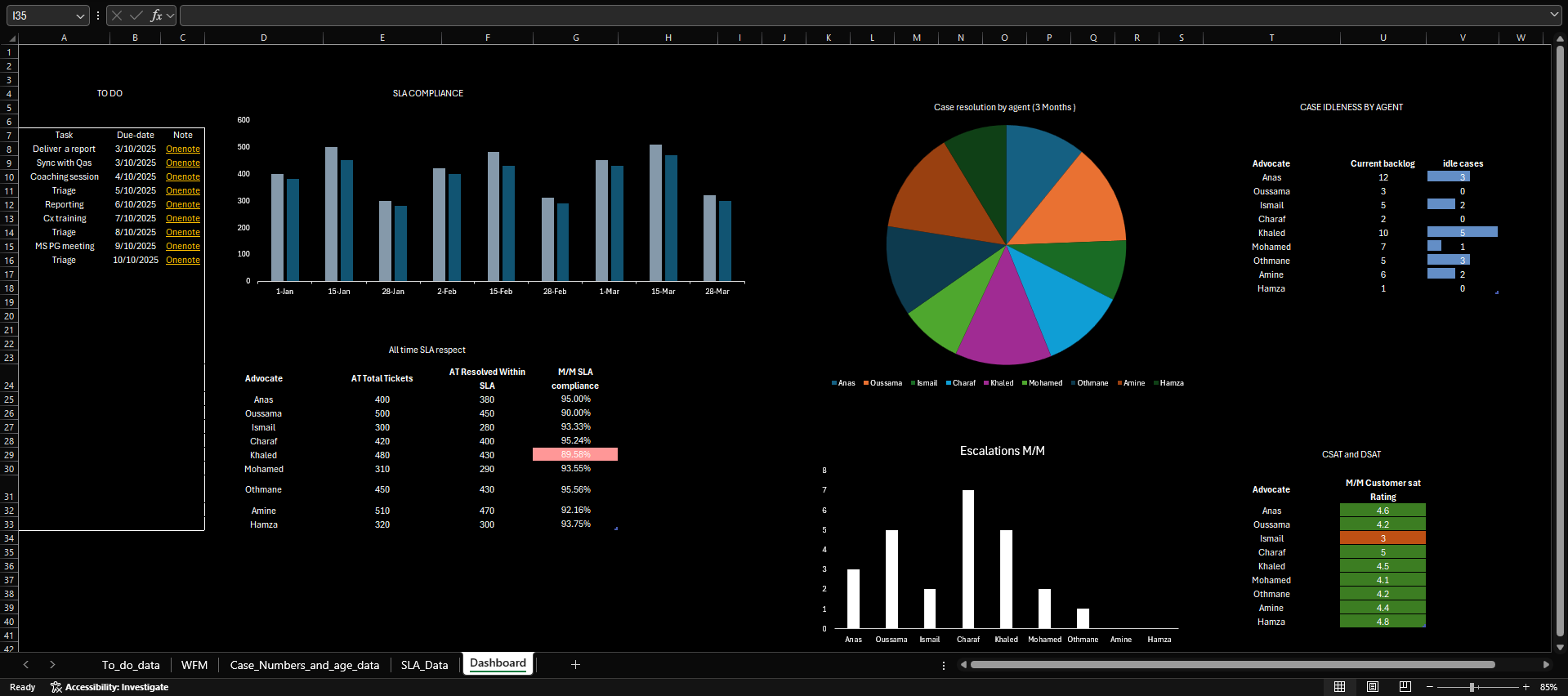This screenshot has height=696, width=1568.
Task: Select the Ready status indicator
Action: coord(23,687)
